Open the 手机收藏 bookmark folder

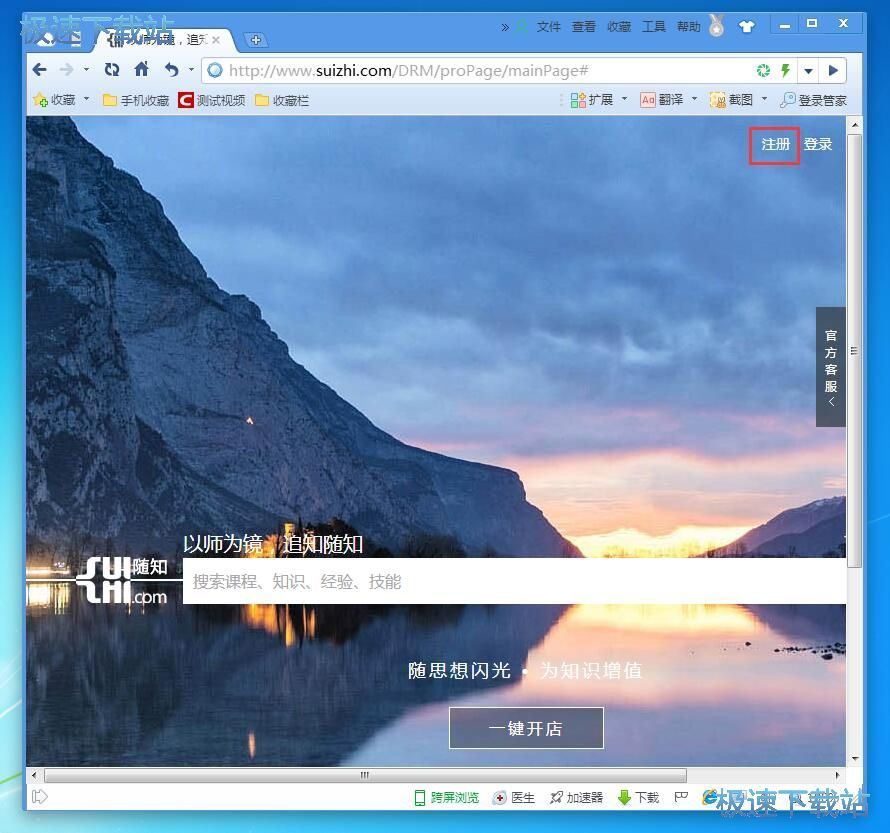coord(136,100)
